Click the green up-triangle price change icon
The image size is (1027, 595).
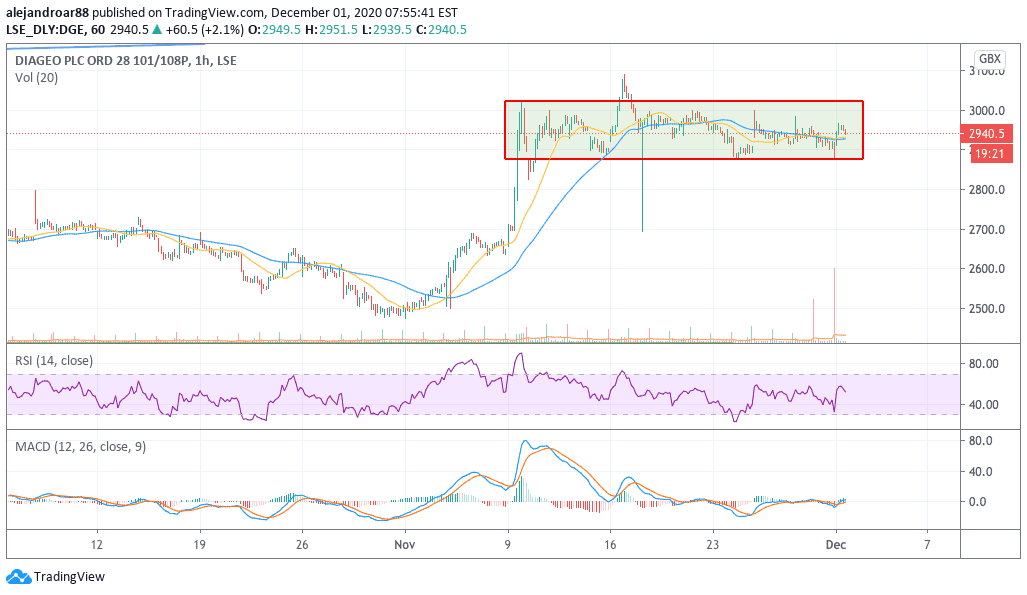pyautogui.click(x=156, y=29)
